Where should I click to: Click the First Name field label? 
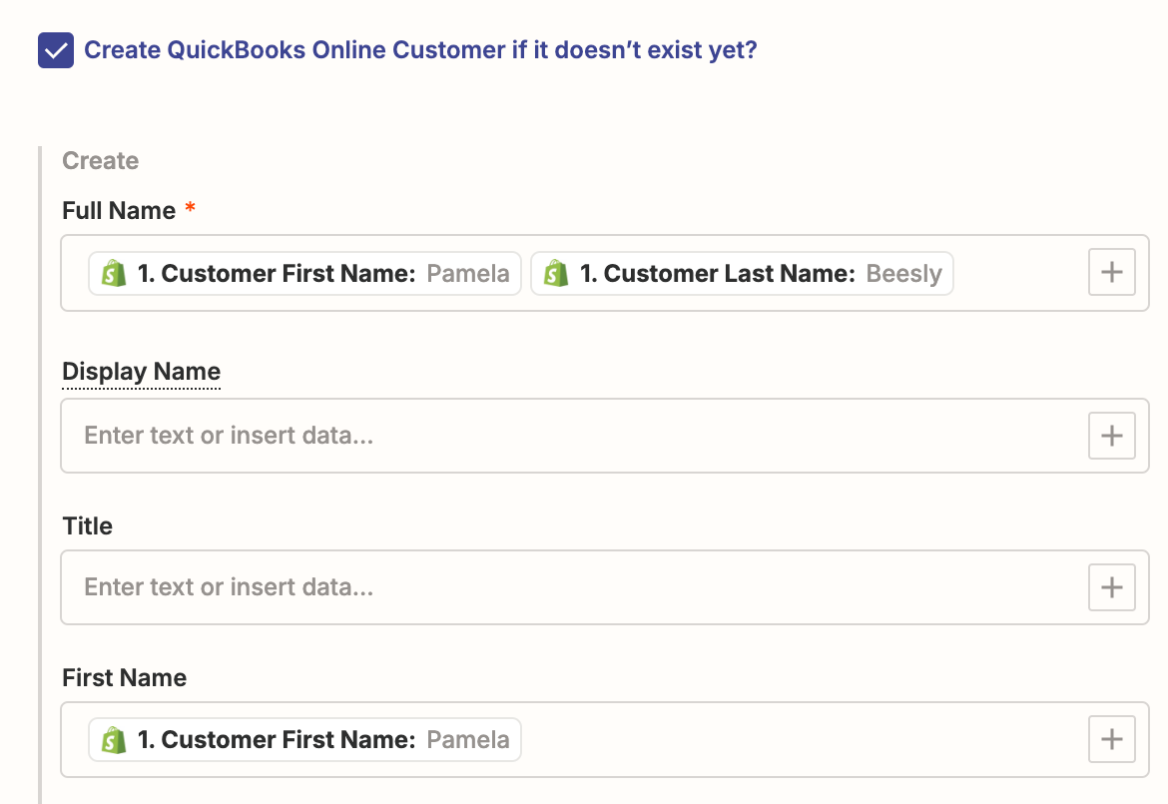coord(124,678)
